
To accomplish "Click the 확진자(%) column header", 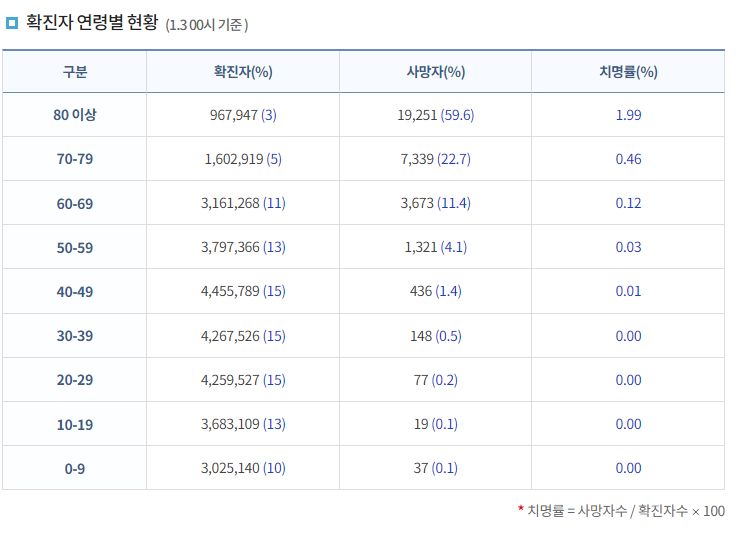I will click(243, 71).
